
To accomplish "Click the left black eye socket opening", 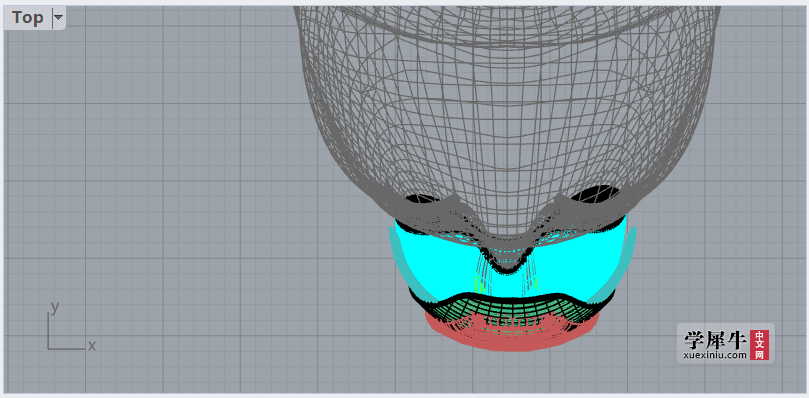I will (x=422, y=199).
